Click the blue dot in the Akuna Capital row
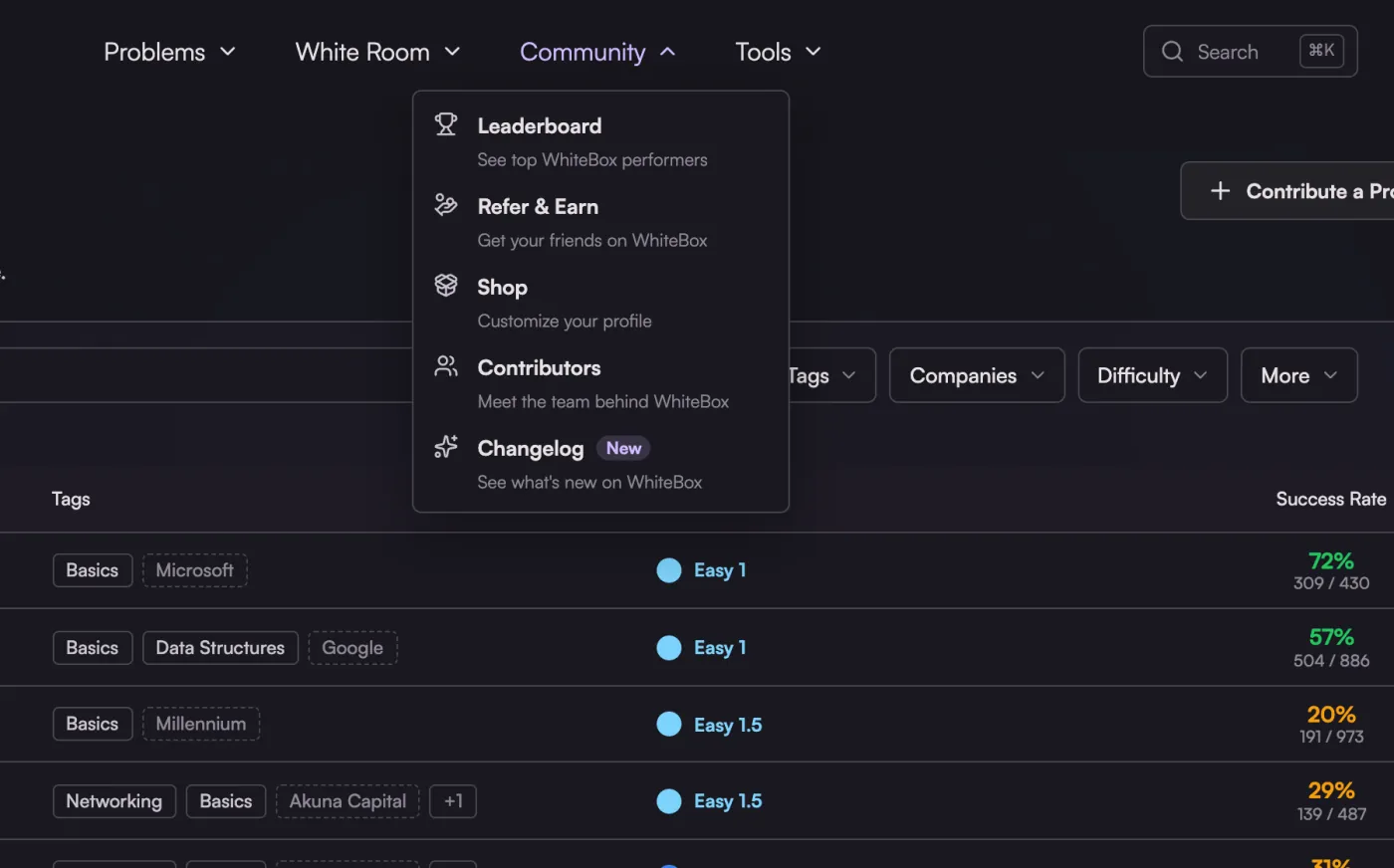Viewport: 1394px width, 868px height. pos(669,801)
